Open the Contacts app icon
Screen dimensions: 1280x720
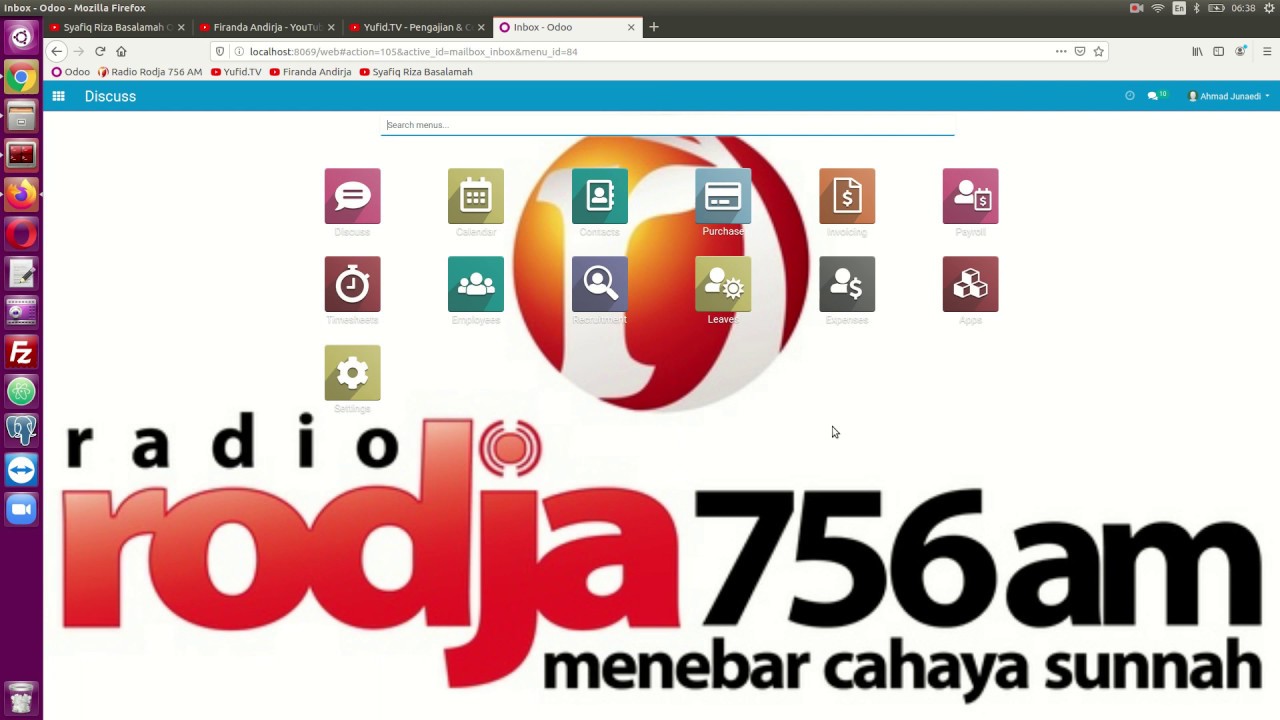click(x=600, y=196)
